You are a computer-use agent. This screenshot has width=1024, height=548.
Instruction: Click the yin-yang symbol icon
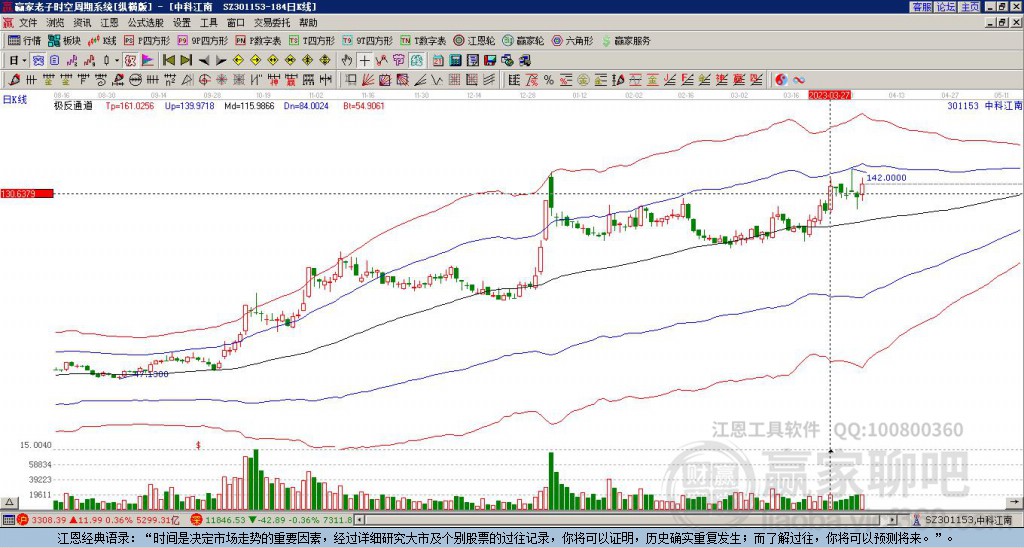pos(781,80)
